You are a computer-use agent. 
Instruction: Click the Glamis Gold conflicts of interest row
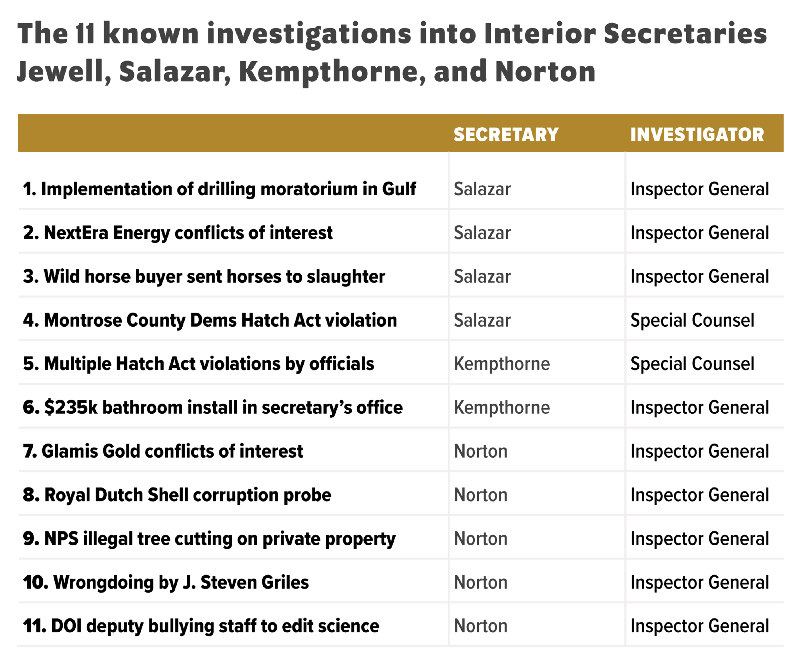(x=162, y=452)
